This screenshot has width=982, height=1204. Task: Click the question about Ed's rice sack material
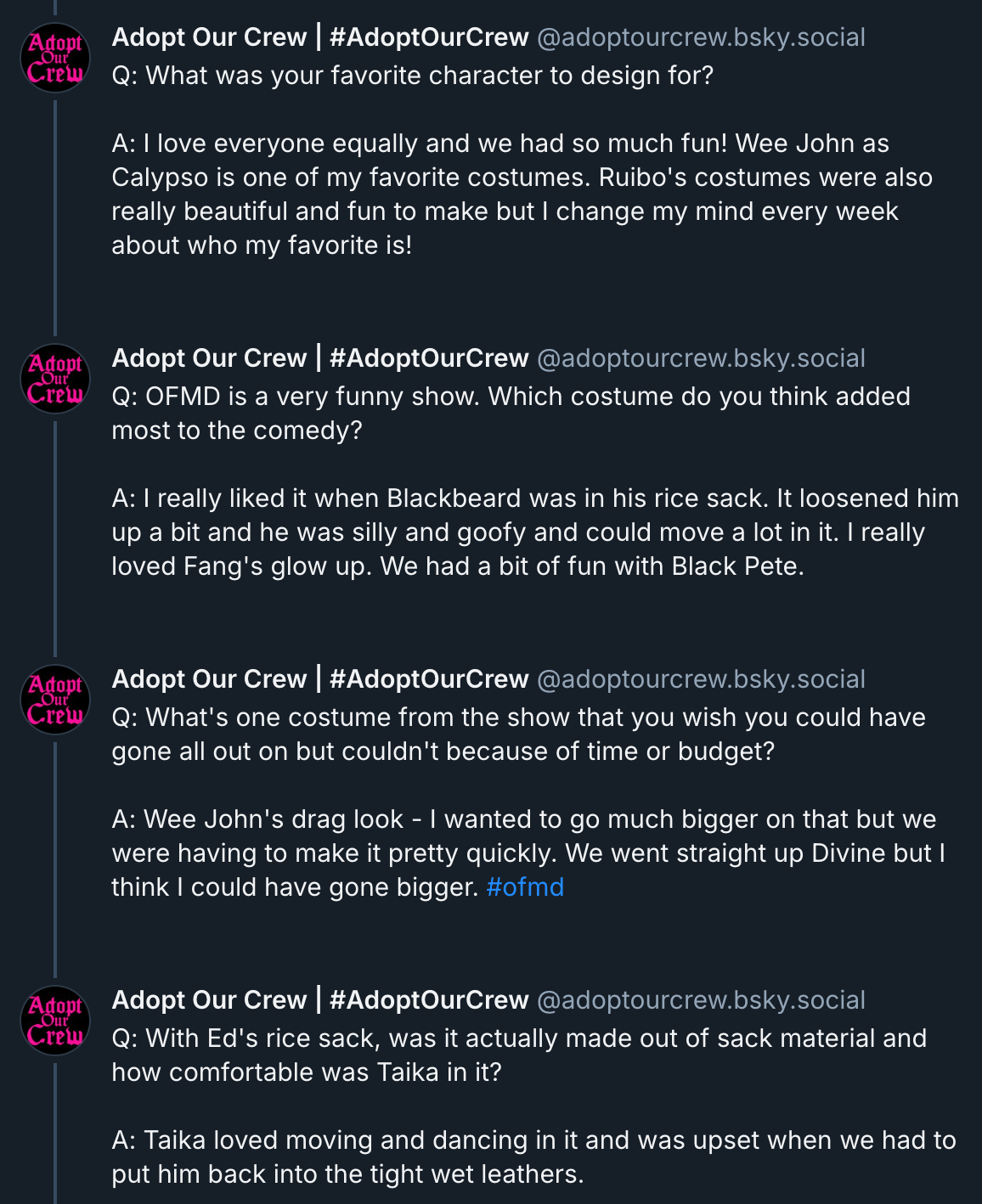click(x=518, y=1055)
